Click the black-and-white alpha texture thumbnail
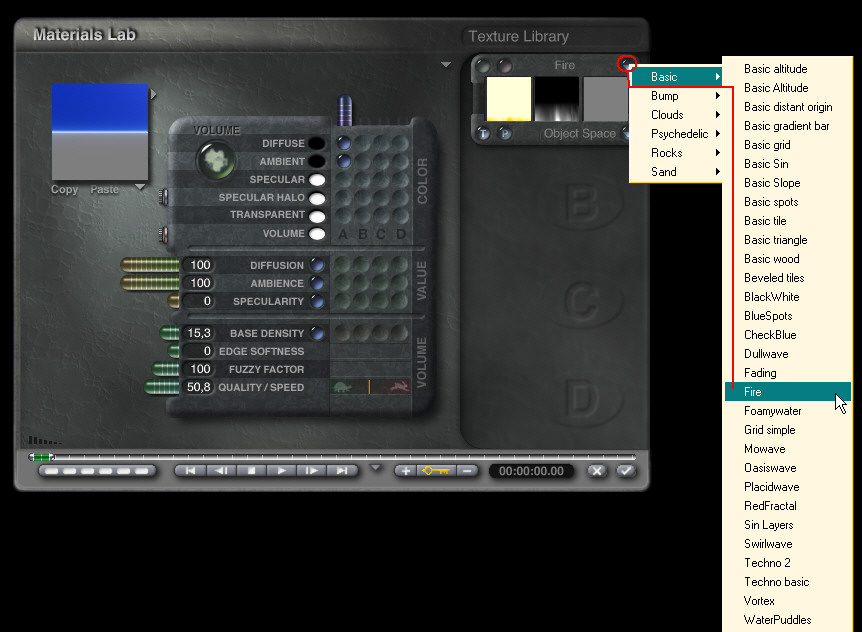862x632 pixels. point(557,99)
